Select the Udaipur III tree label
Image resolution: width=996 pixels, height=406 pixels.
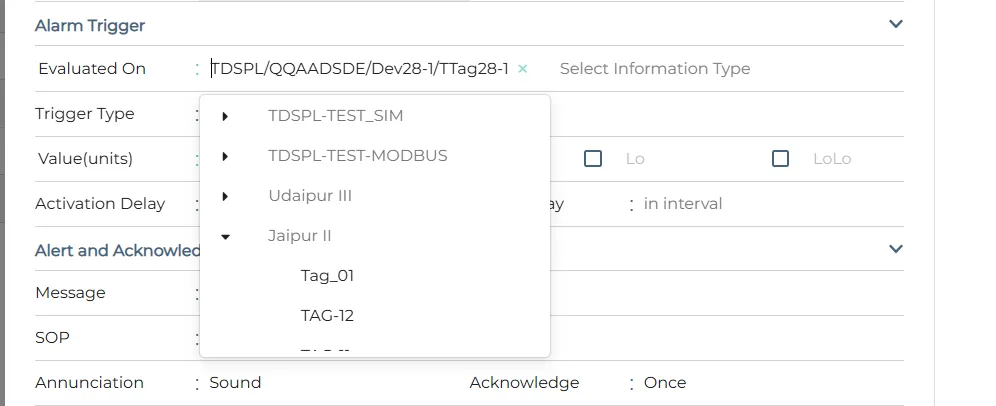click(310, 196)
